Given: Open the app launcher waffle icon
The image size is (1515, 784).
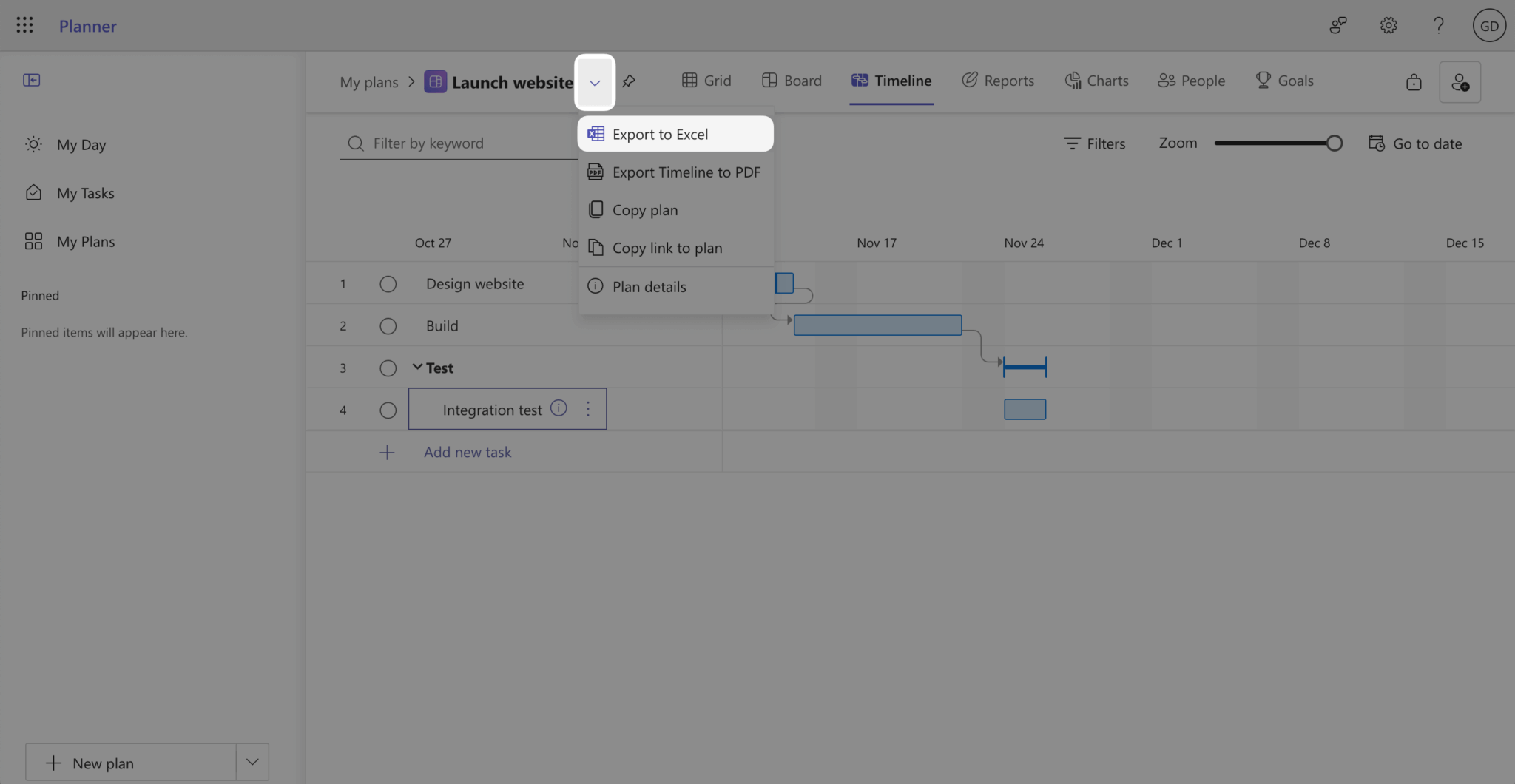Looking at the screenshot, I should [x=24, y=26].
